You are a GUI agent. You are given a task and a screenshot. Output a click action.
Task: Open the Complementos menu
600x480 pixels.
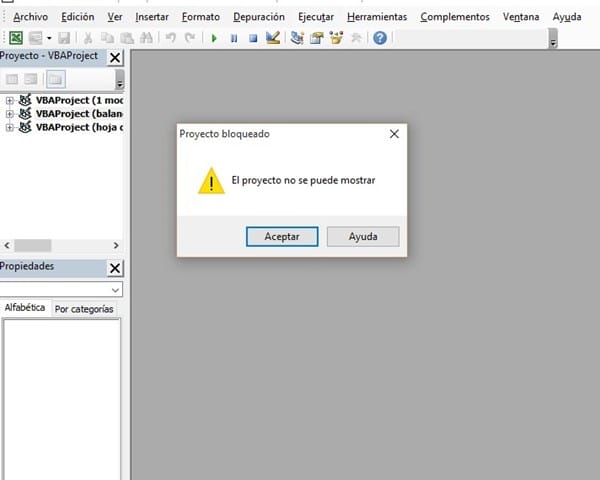(x=455, y=17)
